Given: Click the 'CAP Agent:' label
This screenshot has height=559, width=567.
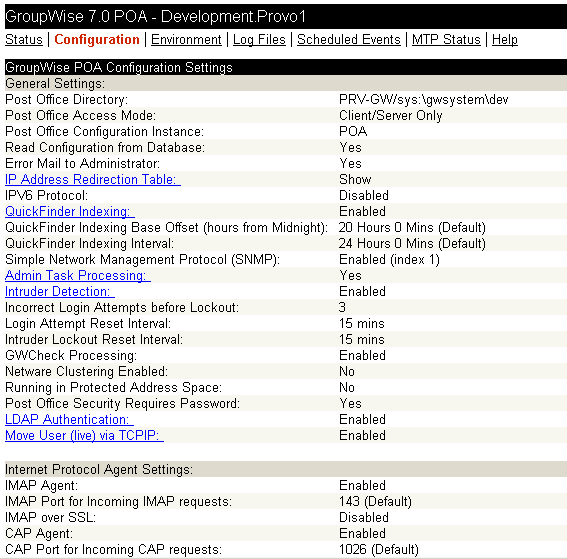Looking at the screenshot, I should coord(39,533).
